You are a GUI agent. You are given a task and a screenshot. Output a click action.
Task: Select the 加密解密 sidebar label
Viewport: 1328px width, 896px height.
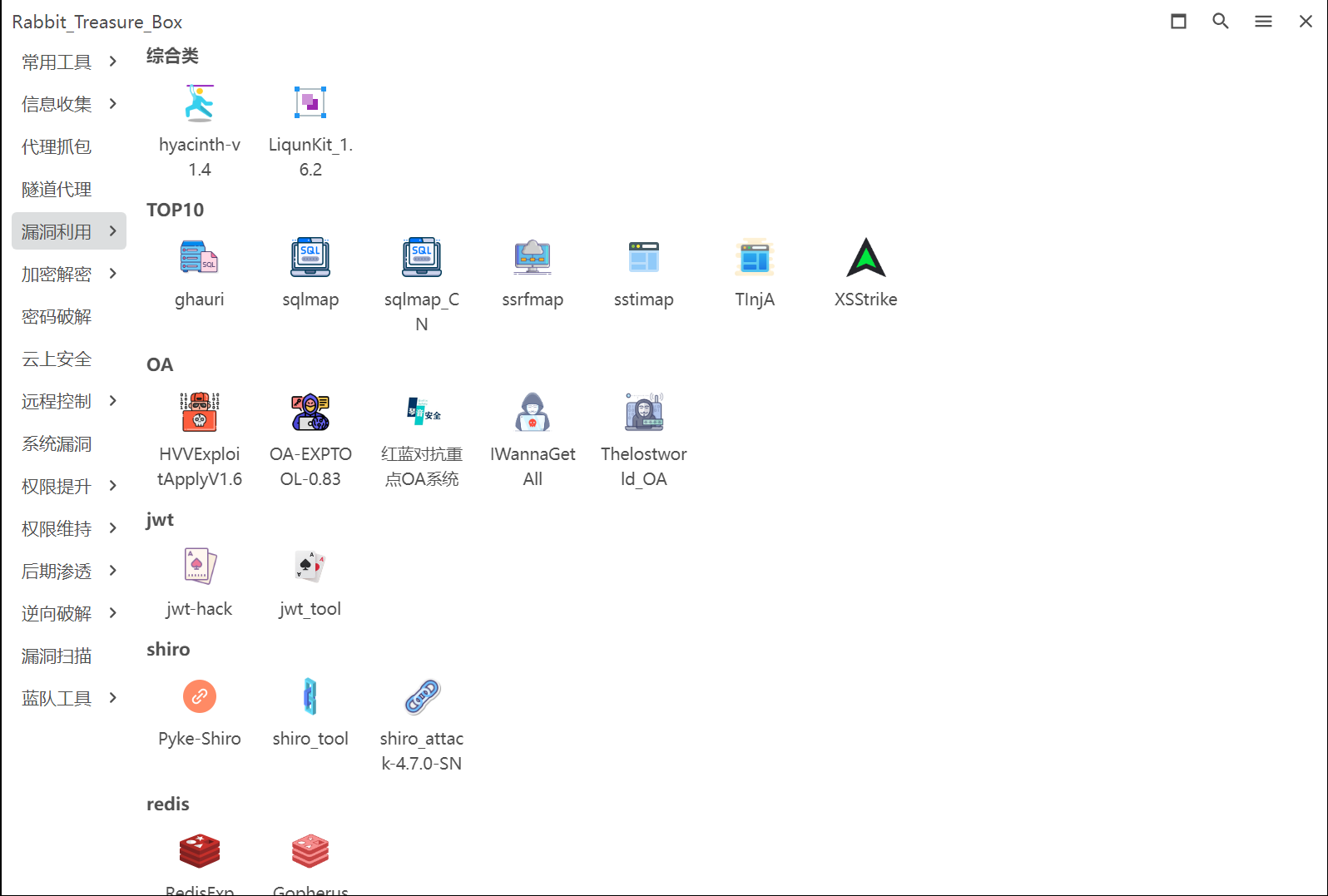[x=57, y=274]
